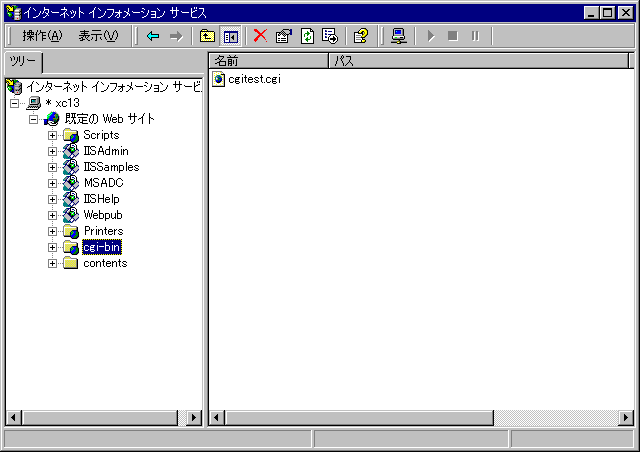This screenshot has width=640, height=452.
Task: Click the IISAdmin application package icon
Action: pyautogui.click(x=71, y=151)
